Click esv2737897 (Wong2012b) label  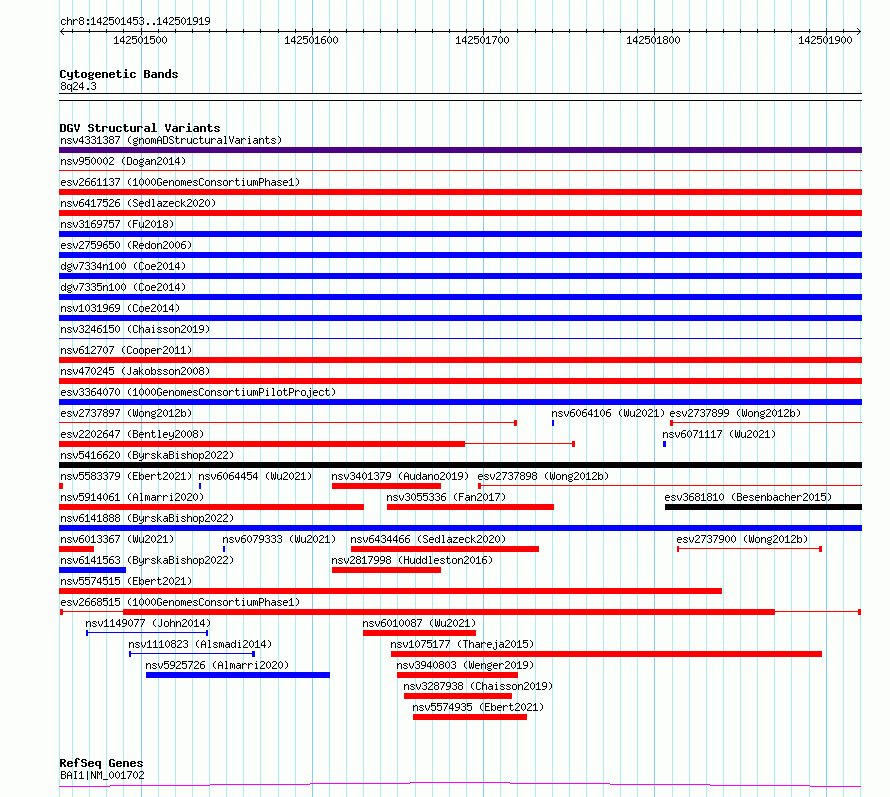(126, 413)
